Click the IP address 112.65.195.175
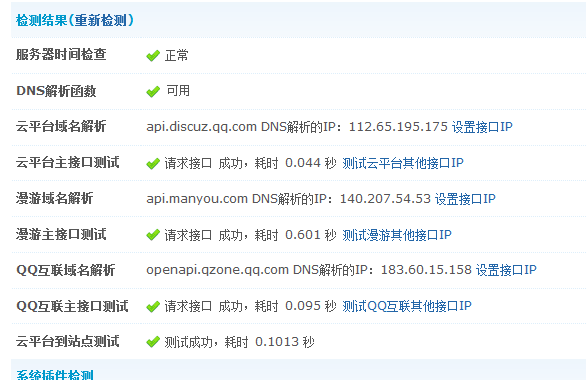This screenshot has width=586, height=380. (398, 127)
